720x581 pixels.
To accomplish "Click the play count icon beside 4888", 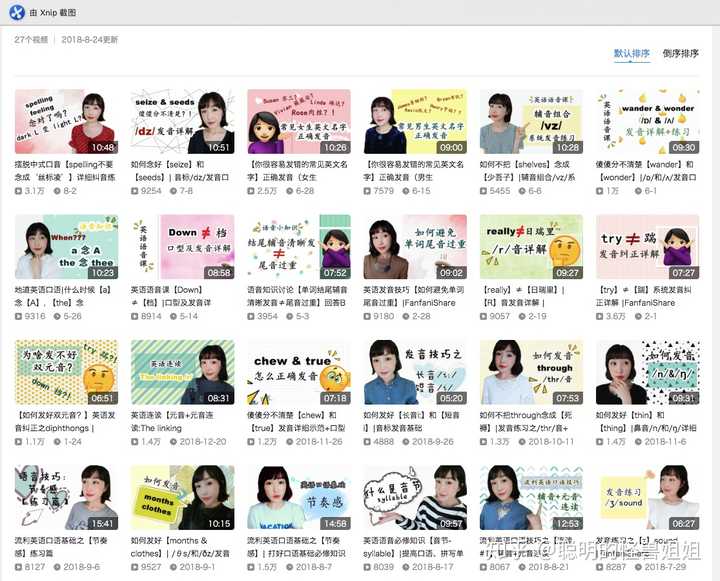I will [x=367, y=442].
